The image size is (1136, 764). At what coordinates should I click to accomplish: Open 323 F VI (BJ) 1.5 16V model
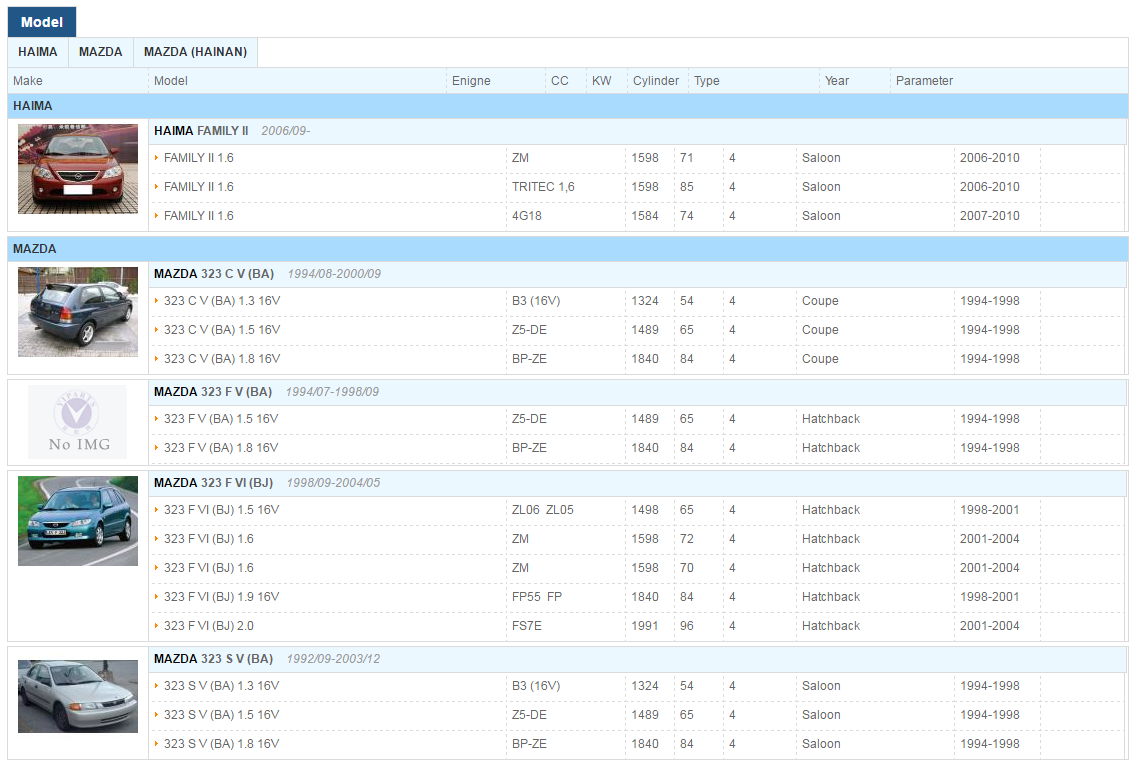coord(222,511)
